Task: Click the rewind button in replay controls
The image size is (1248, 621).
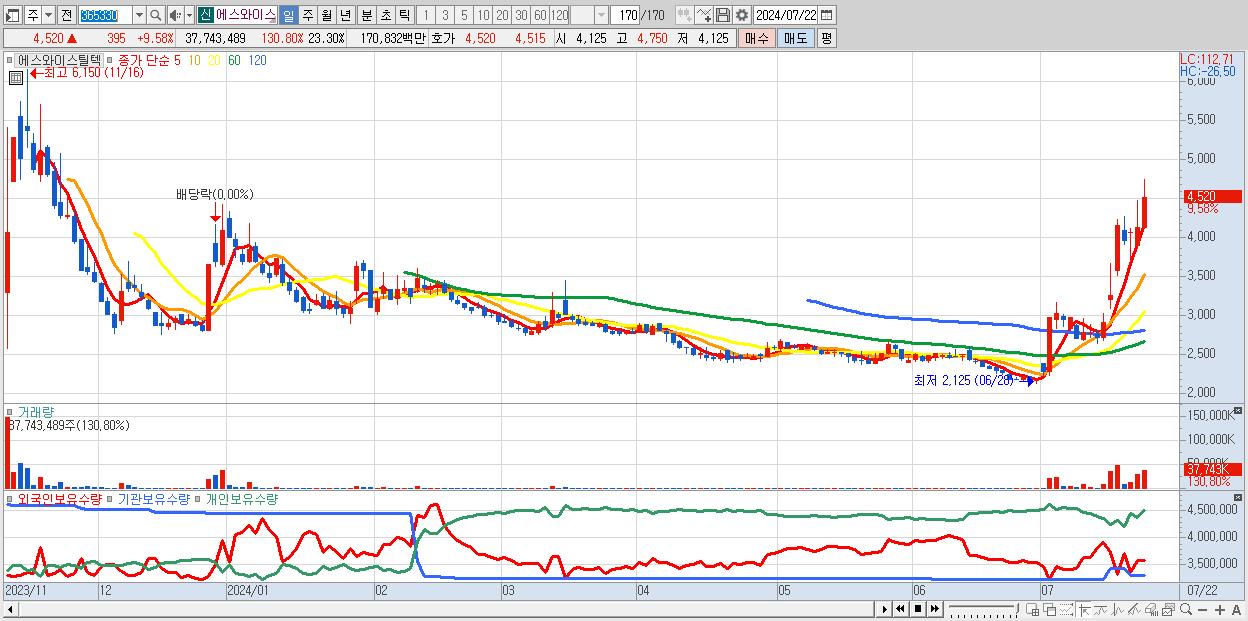Action: tap(901, 608)
